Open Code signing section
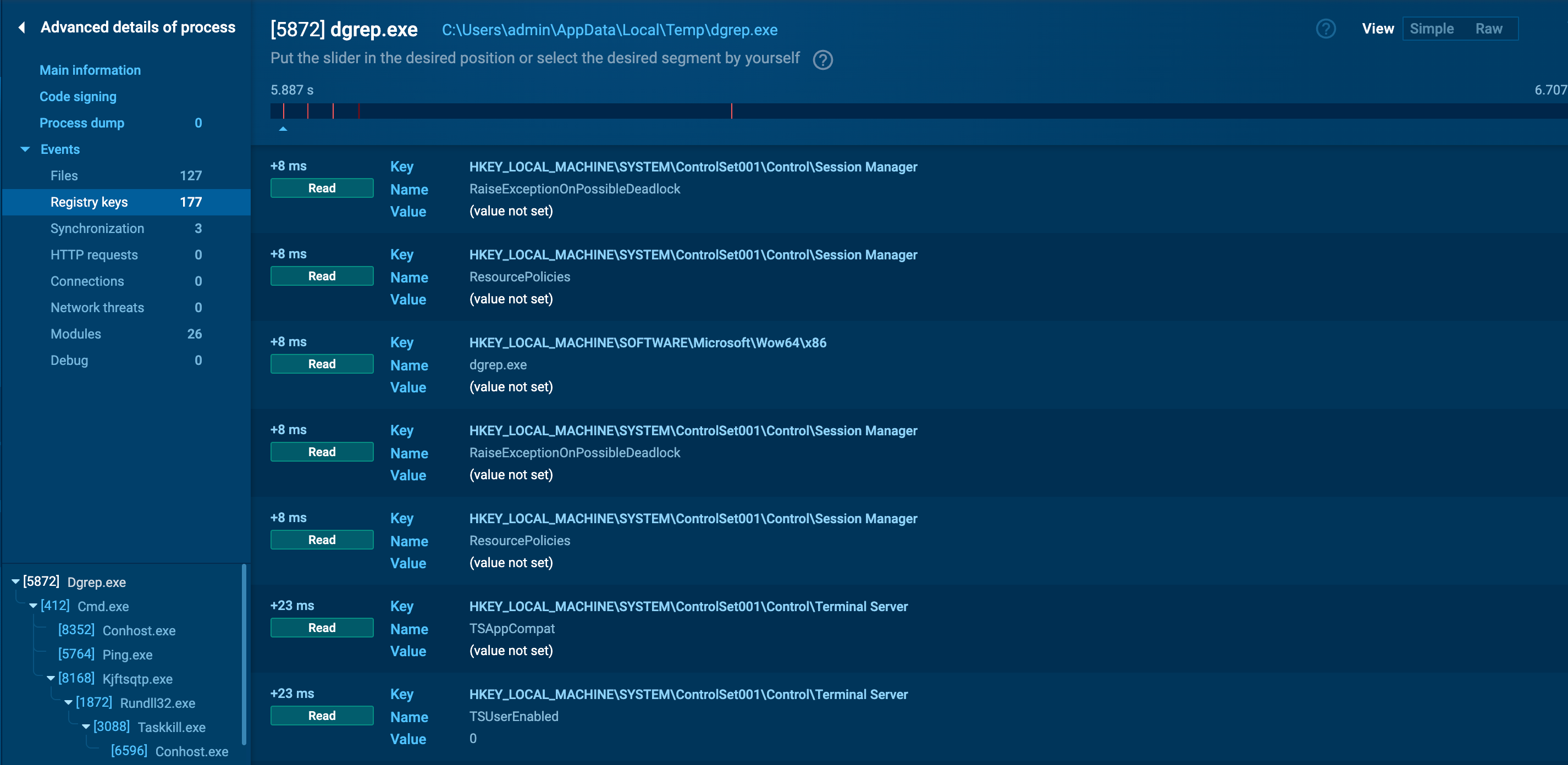Image resolution: width=1568 pixels, height=765 pixels. [78, 96]
